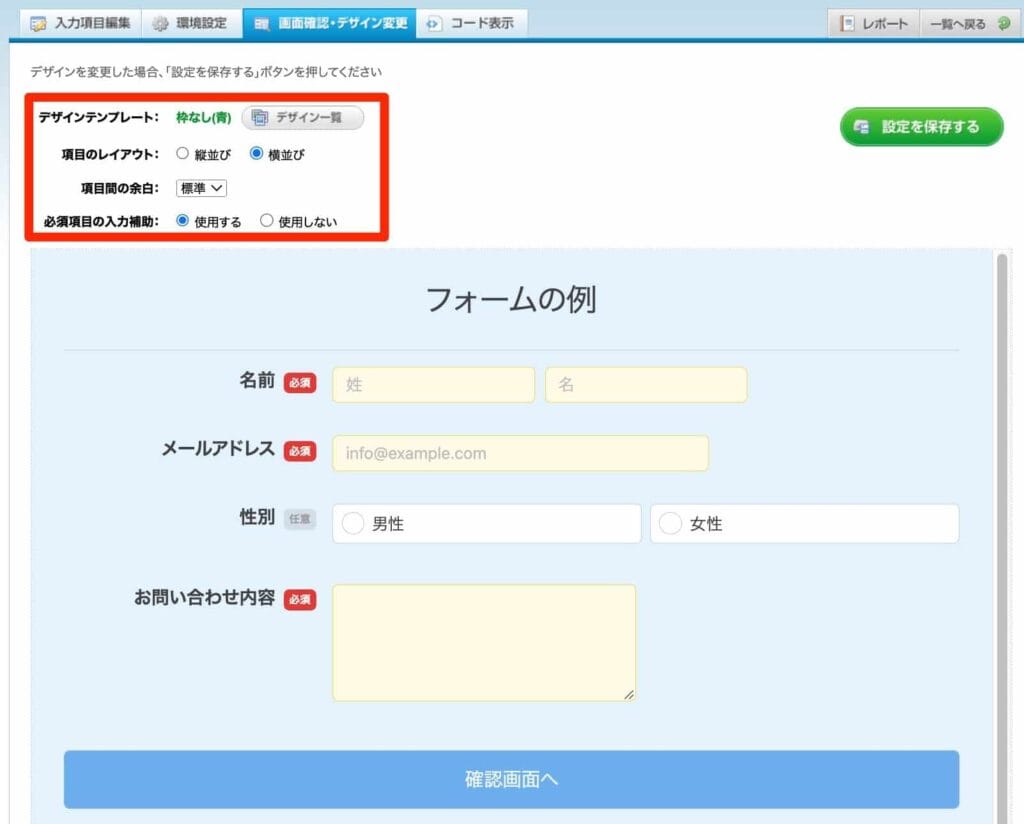Click the メールアドレス input field
The width and height of the screenshot is (1024, 824).
pyautogui.click(x=520, y=452)
